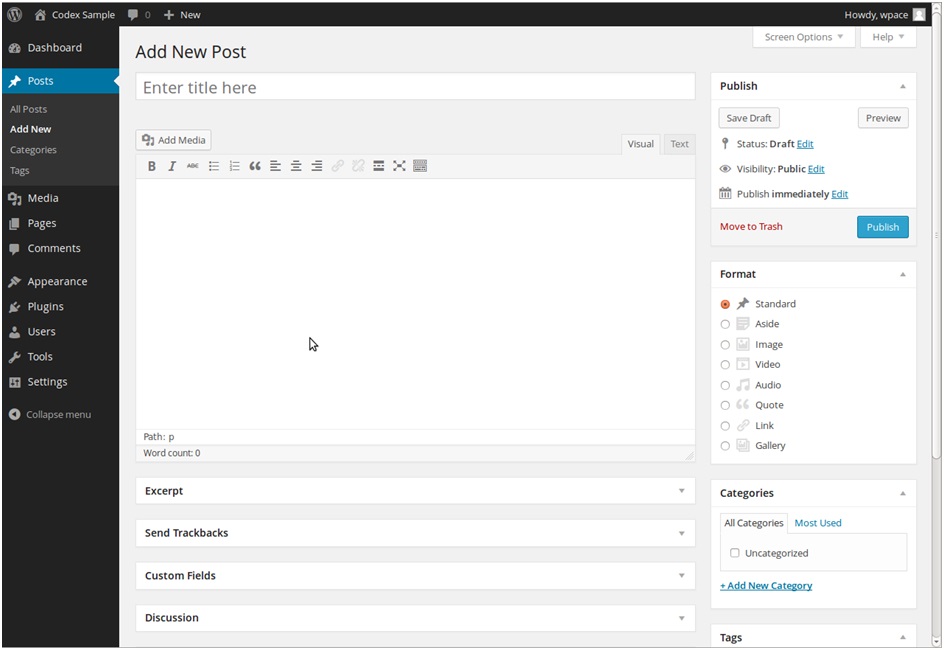Screen dimensions: 944x650
Task: Select the Aside post format
Action: (725, 324)
